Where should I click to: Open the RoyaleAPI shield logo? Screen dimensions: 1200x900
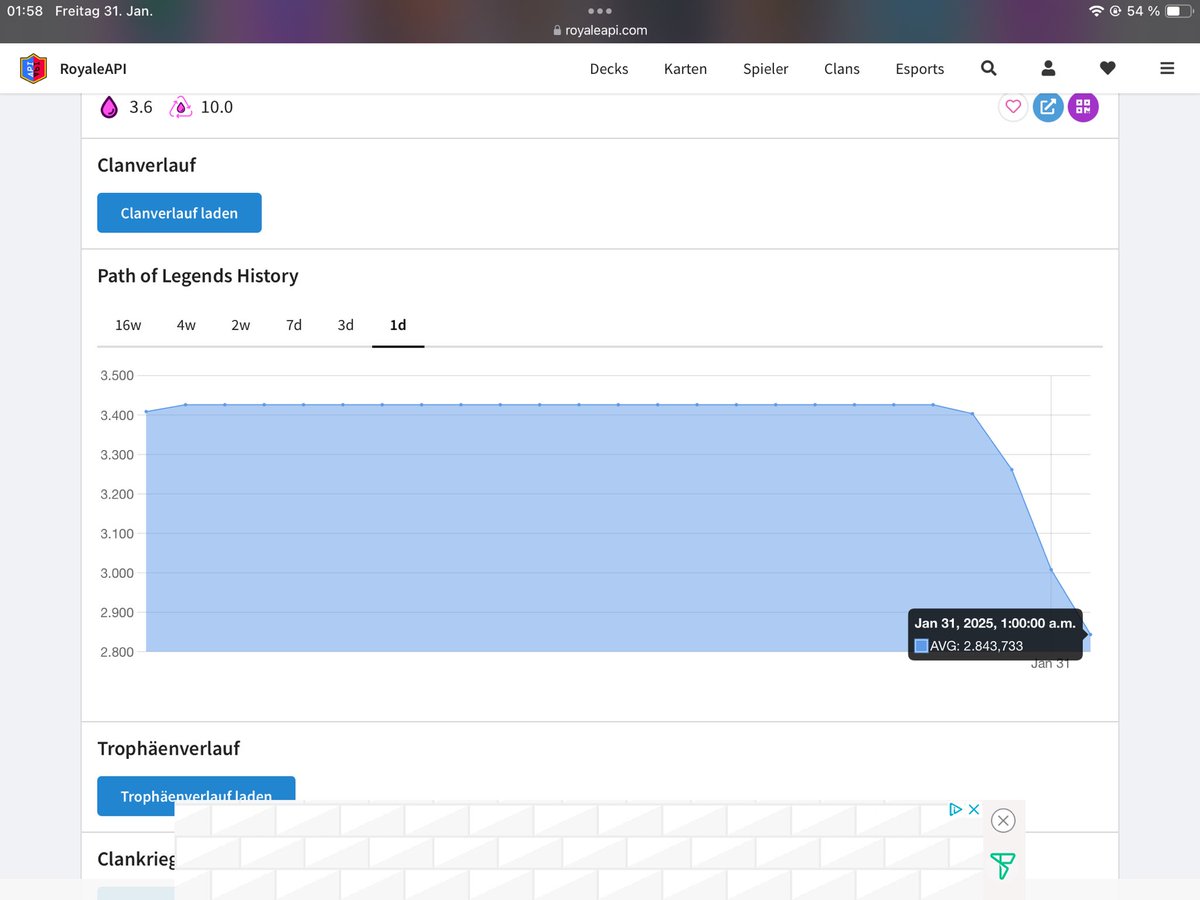pyautogui.click(x=33, y=69)
